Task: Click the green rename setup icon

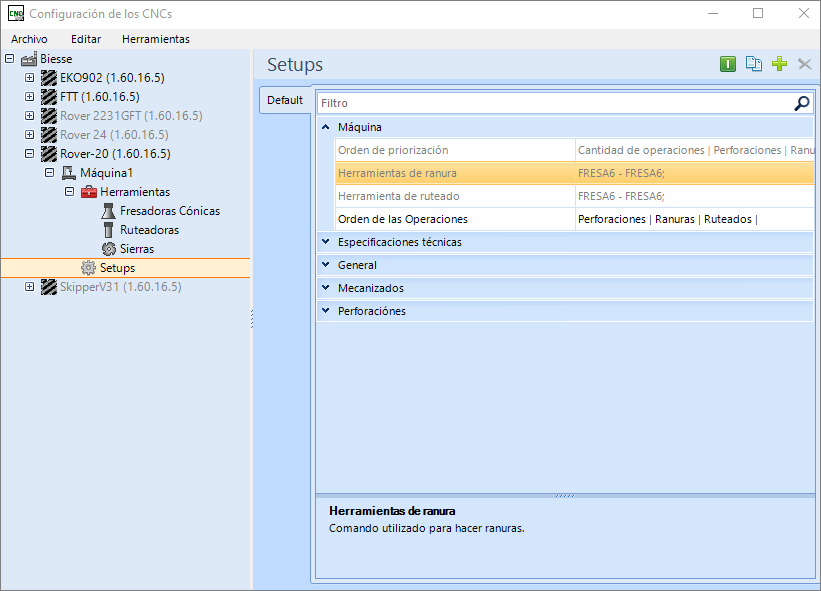Action: point(728,64)
